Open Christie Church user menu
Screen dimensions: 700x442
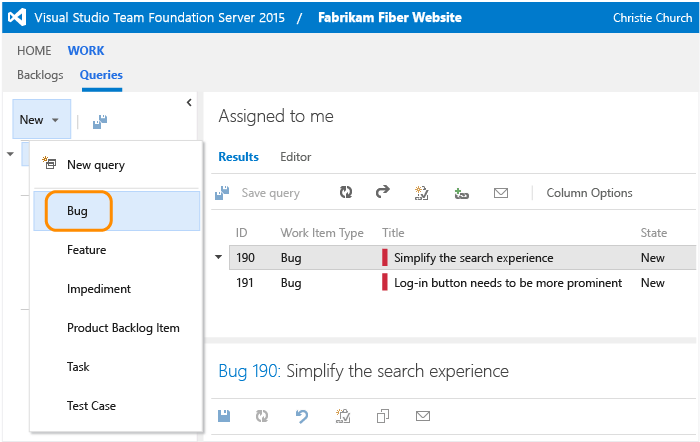coord(652,17)
